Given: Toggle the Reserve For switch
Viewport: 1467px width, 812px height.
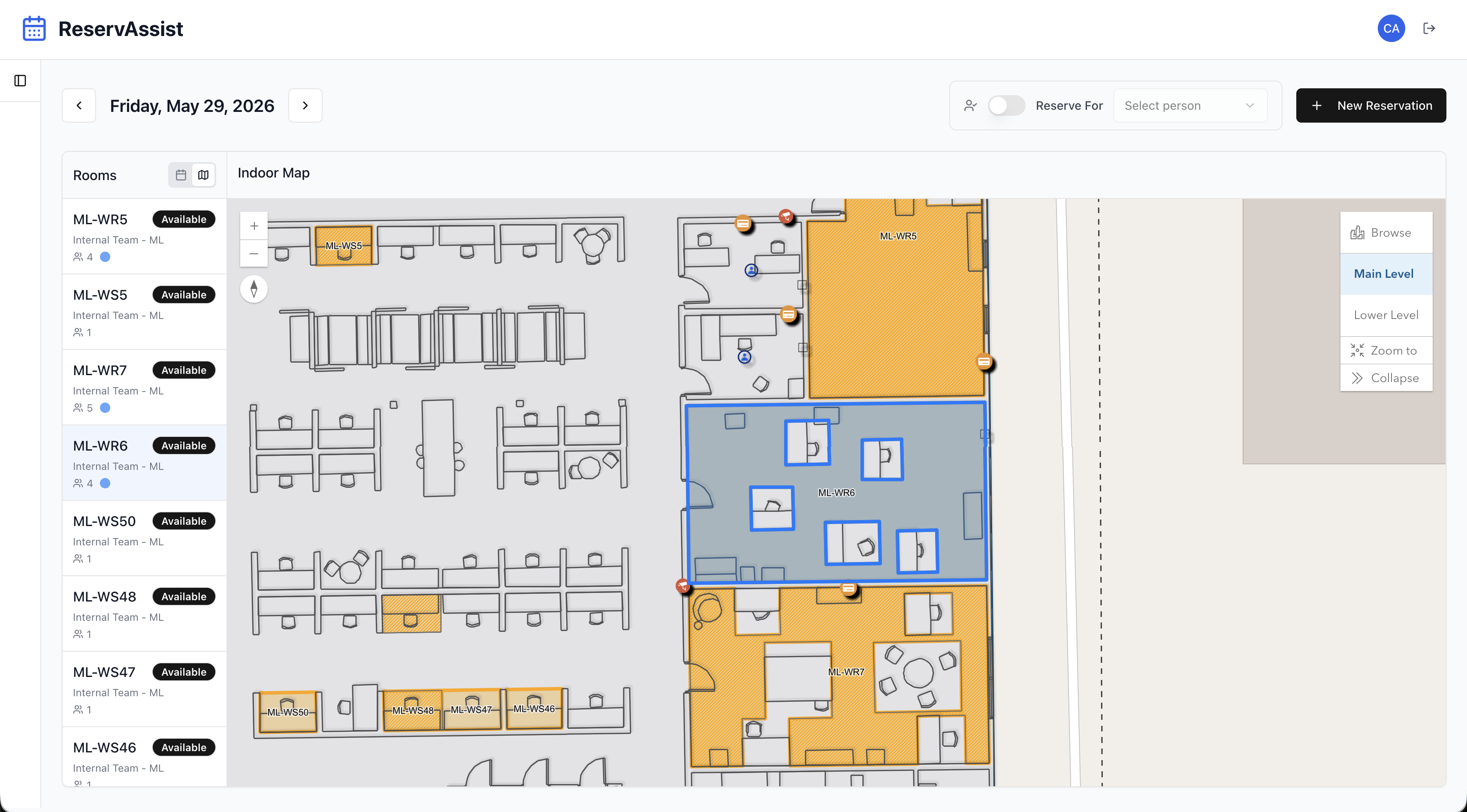Looking at the screenshot, I should click(1006, 105).
